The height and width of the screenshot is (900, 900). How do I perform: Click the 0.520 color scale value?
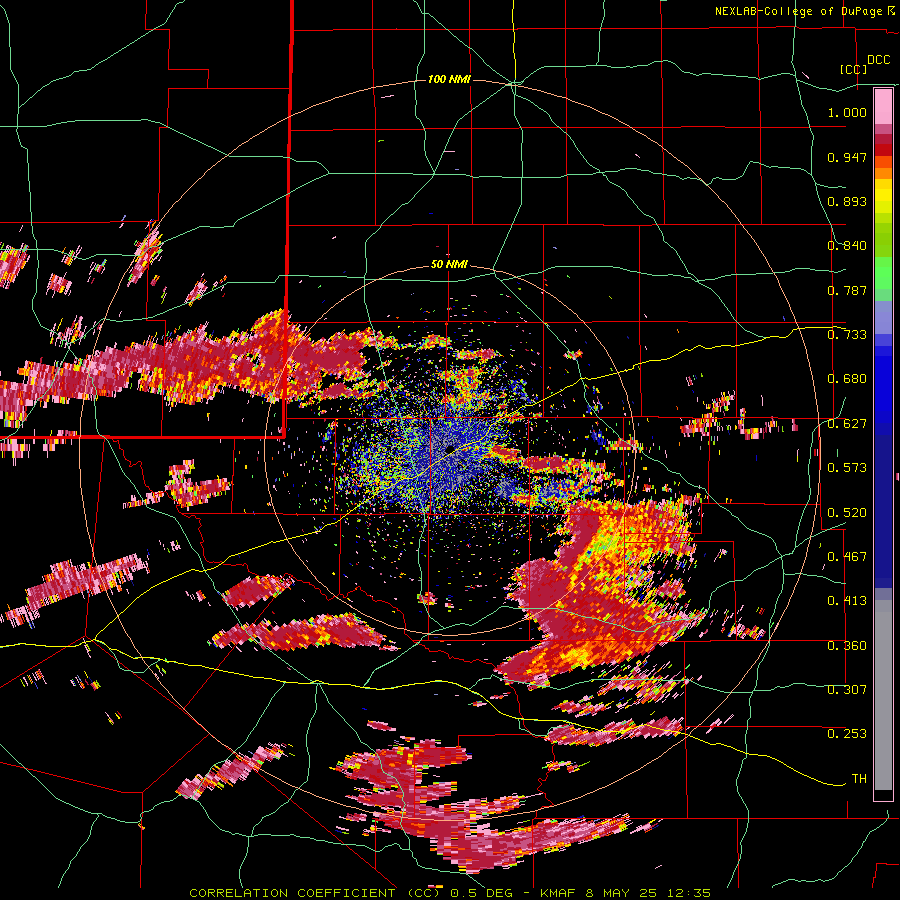pos(847,513)
